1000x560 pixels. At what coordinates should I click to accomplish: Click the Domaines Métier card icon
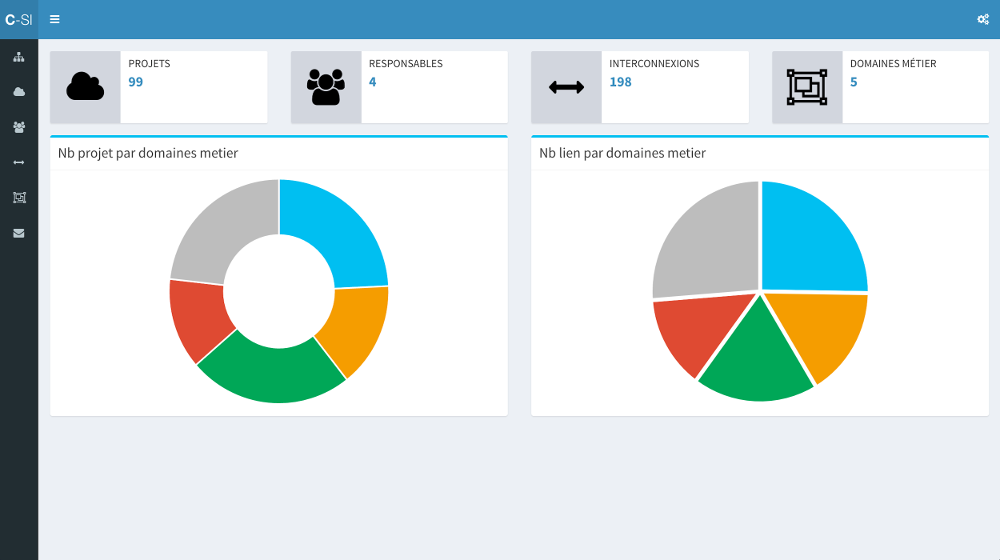807,88
